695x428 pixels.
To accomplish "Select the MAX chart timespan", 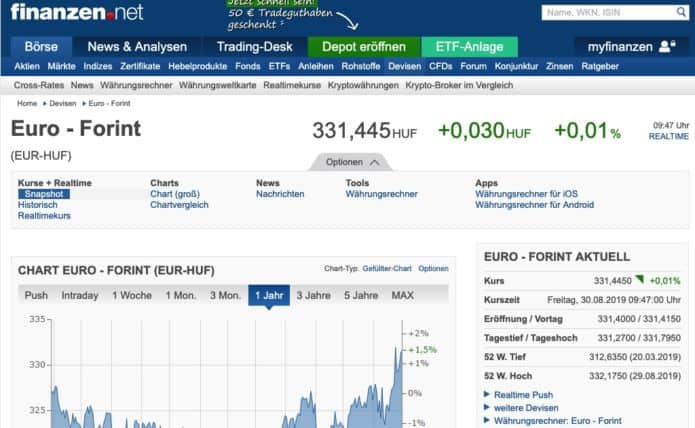I will pos(402,295).
